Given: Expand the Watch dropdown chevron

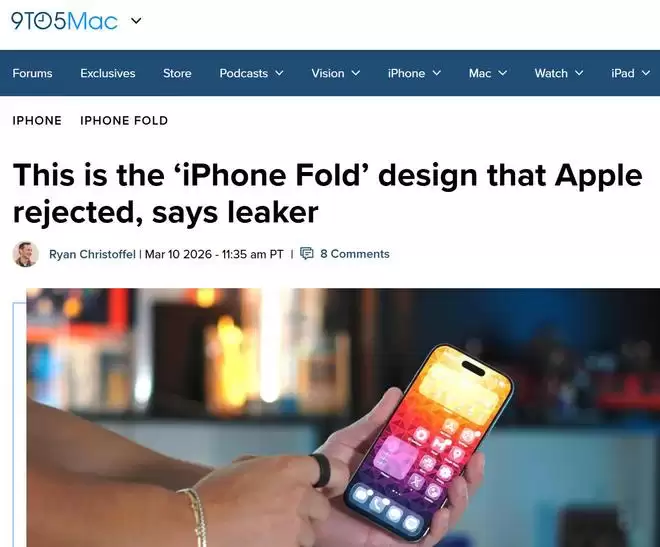Looking at the screenshot, I should 579,73.
